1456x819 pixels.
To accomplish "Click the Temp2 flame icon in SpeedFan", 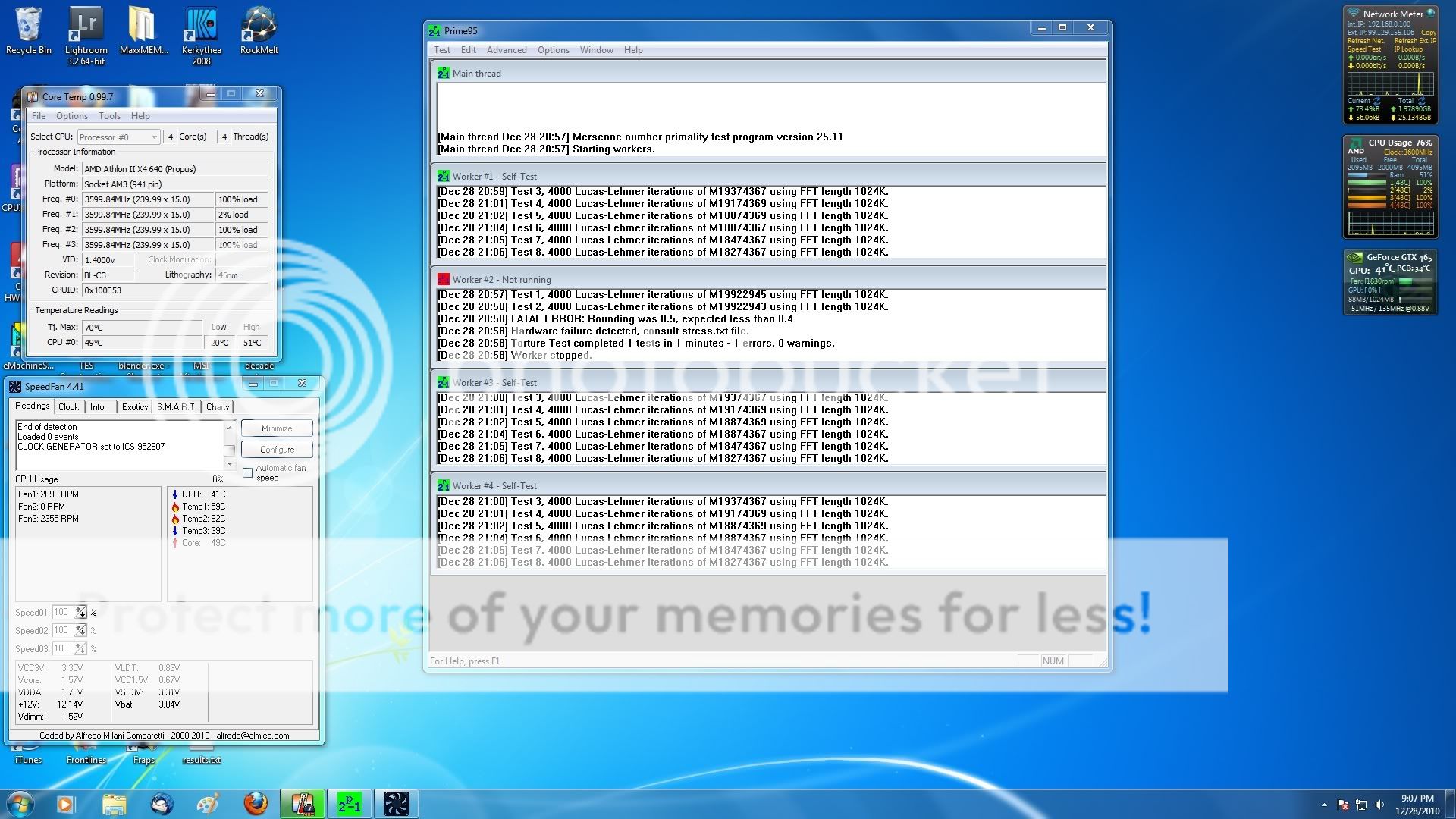I will pos(175,519).
